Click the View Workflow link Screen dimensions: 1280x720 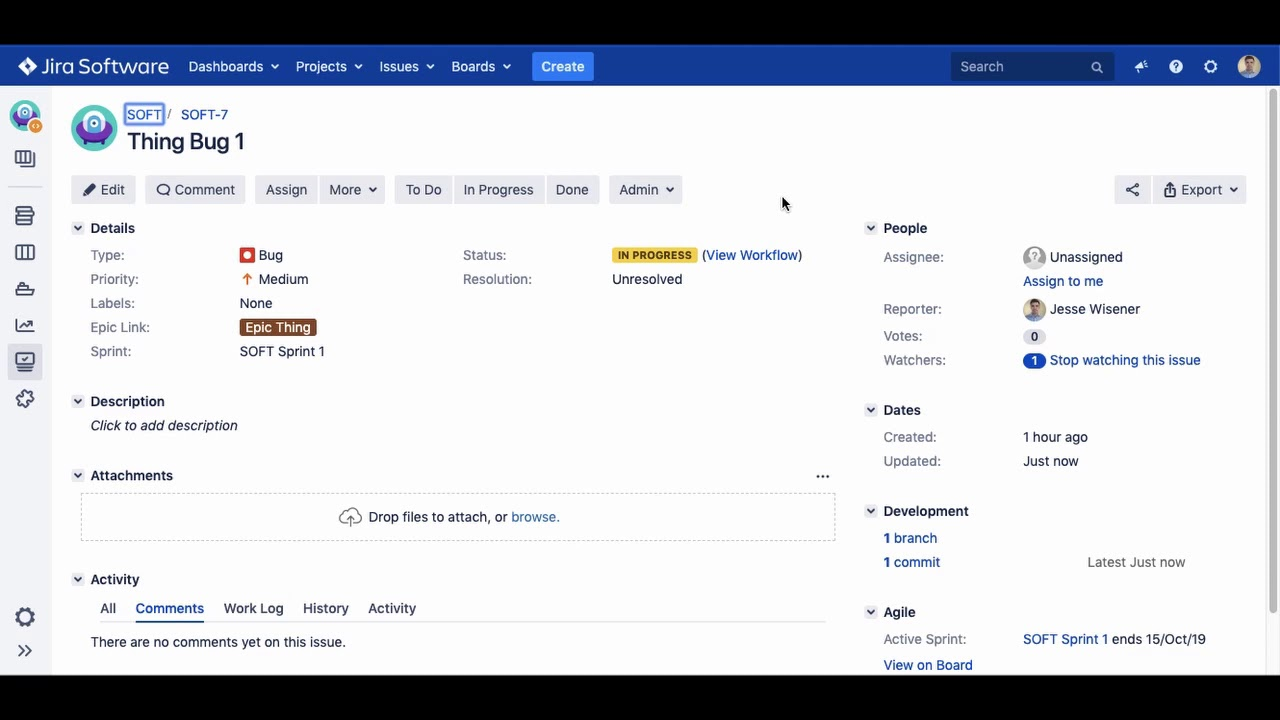752,256
